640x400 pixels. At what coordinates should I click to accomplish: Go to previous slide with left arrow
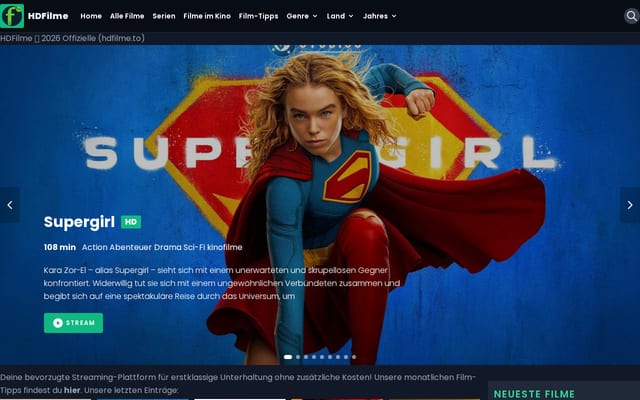10,205
